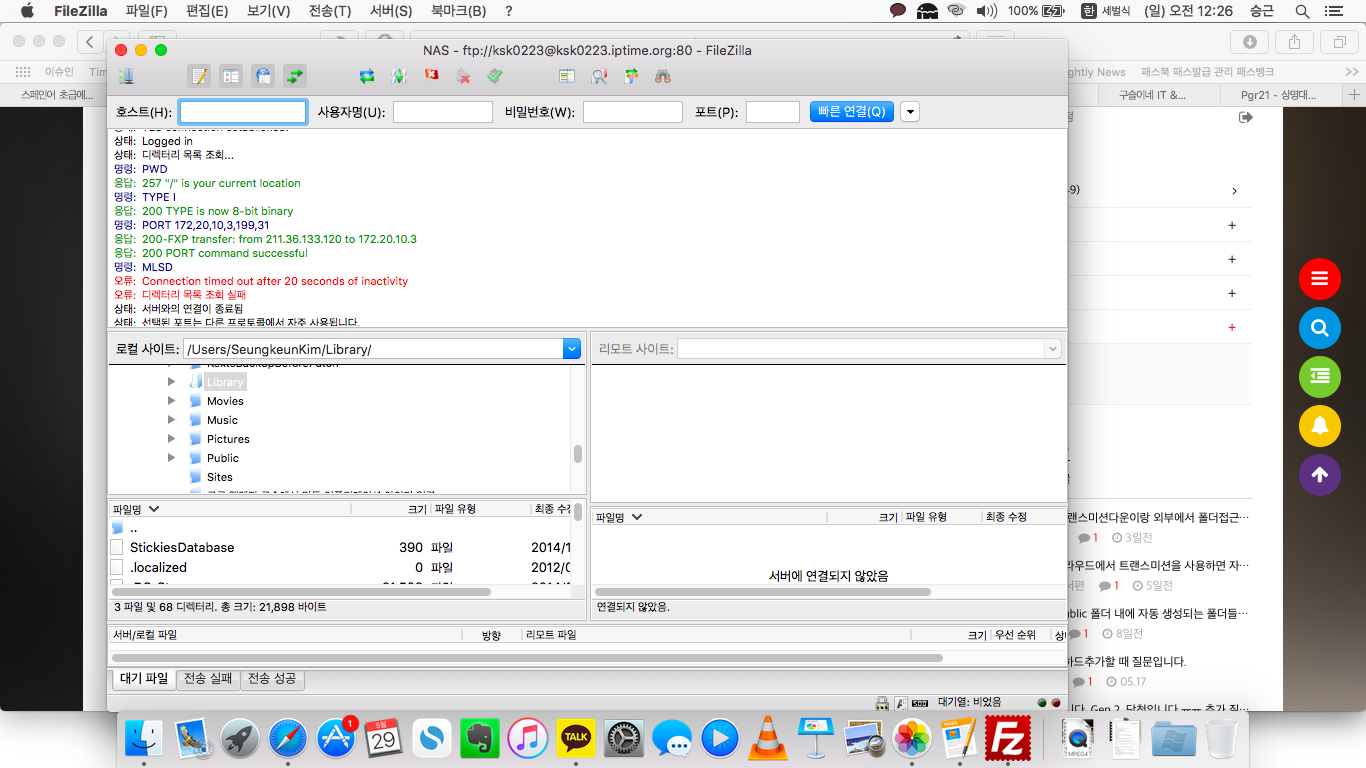1366x768 pixels.
Task: Toggle the transfer queue display
Action: (x=295, y=76)
